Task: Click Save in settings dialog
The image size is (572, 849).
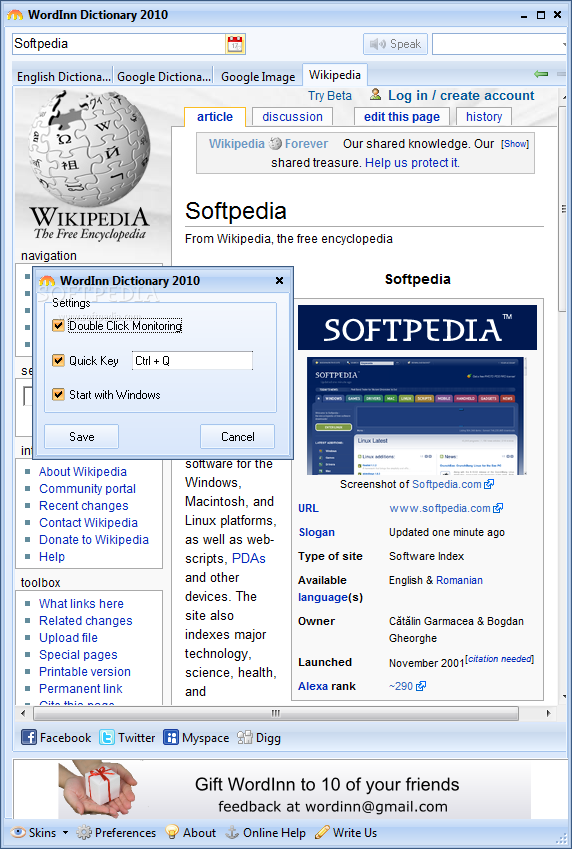Action: (81, 436)
